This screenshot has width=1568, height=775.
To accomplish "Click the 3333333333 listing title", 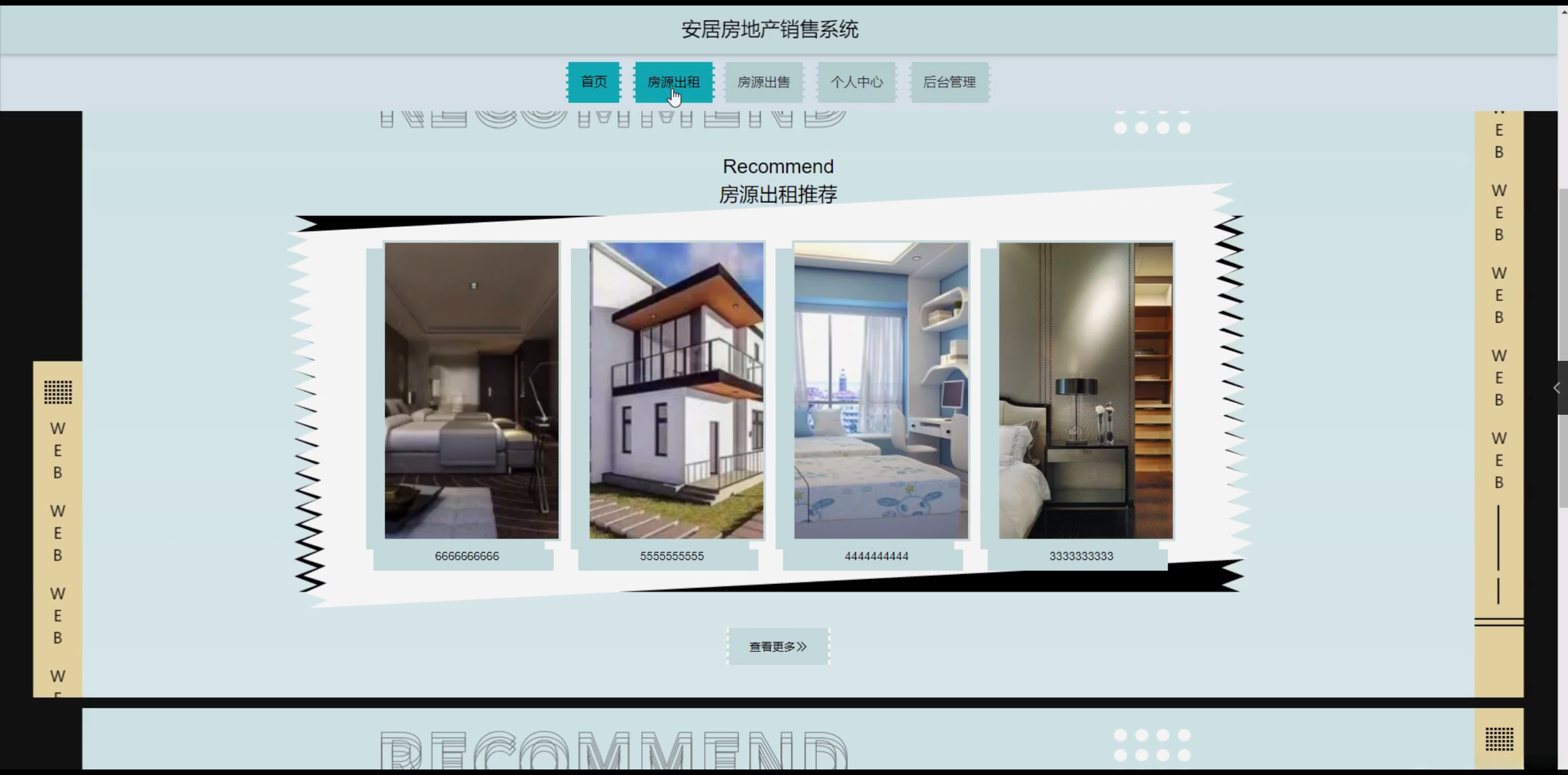I will pyautogui.click(x=1081, y=556).
